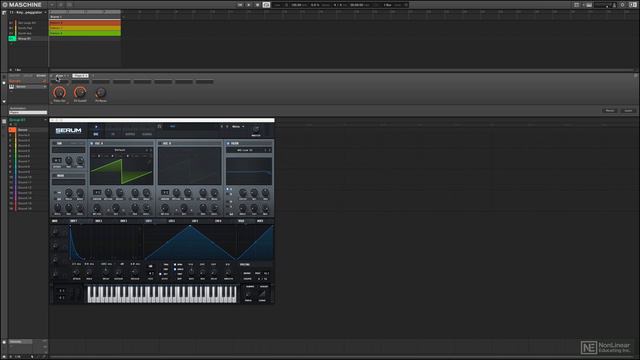The width and height of the screenshot is (640, 360).
Task: Switch to Serum's MATRIX tab
Action: pyautogui.click(x=130, y=134)
